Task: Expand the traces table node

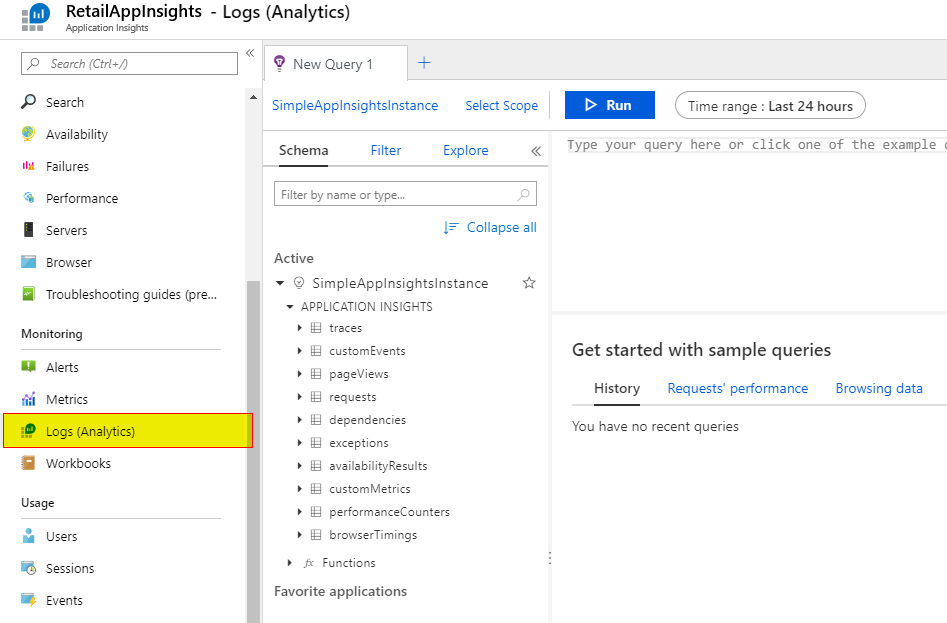Action: (x=299, y=327)
